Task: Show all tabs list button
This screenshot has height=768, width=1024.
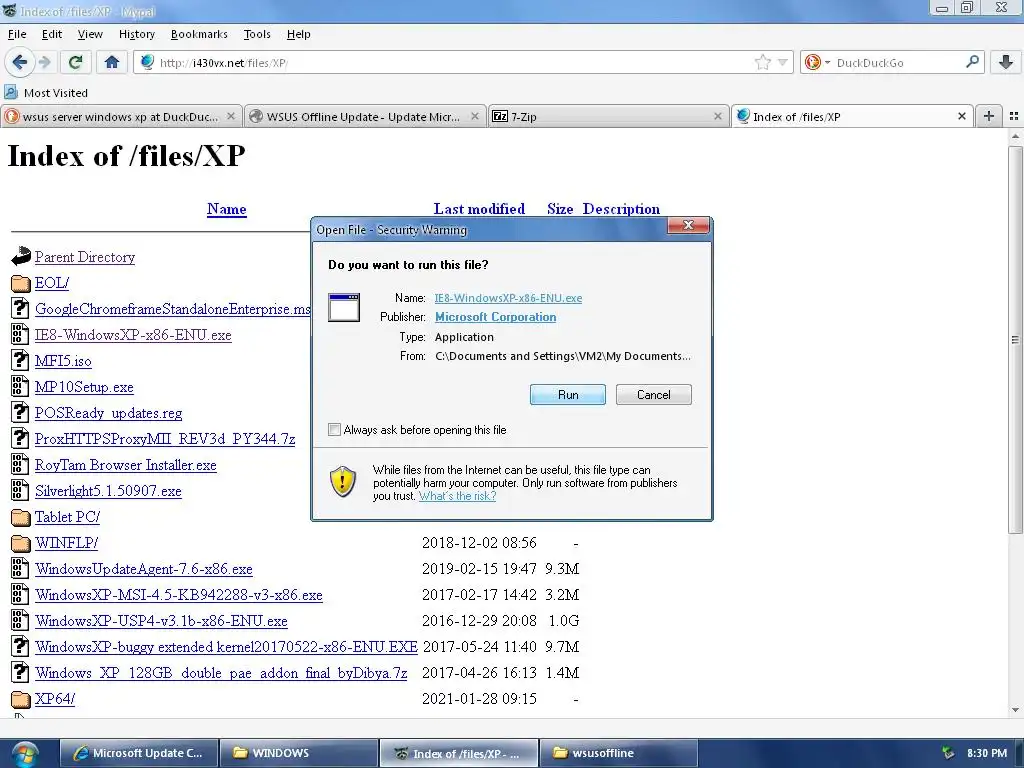Action: [1014, 116]
